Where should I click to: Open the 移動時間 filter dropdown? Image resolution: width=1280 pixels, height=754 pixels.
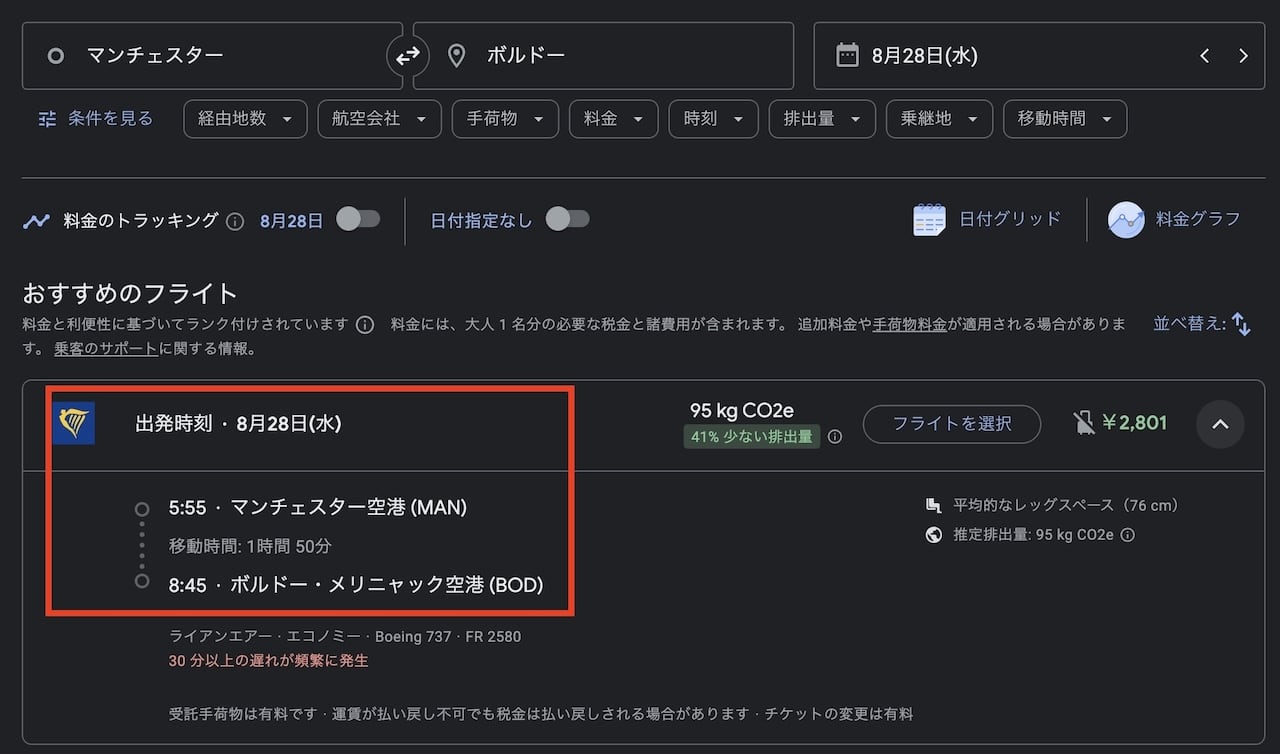[x=1065, y=119]
